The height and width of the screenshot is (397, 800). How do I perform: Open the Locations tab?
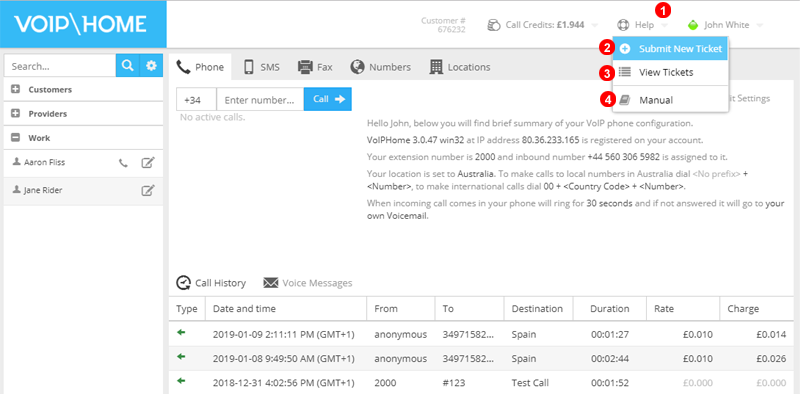[460, 67]
